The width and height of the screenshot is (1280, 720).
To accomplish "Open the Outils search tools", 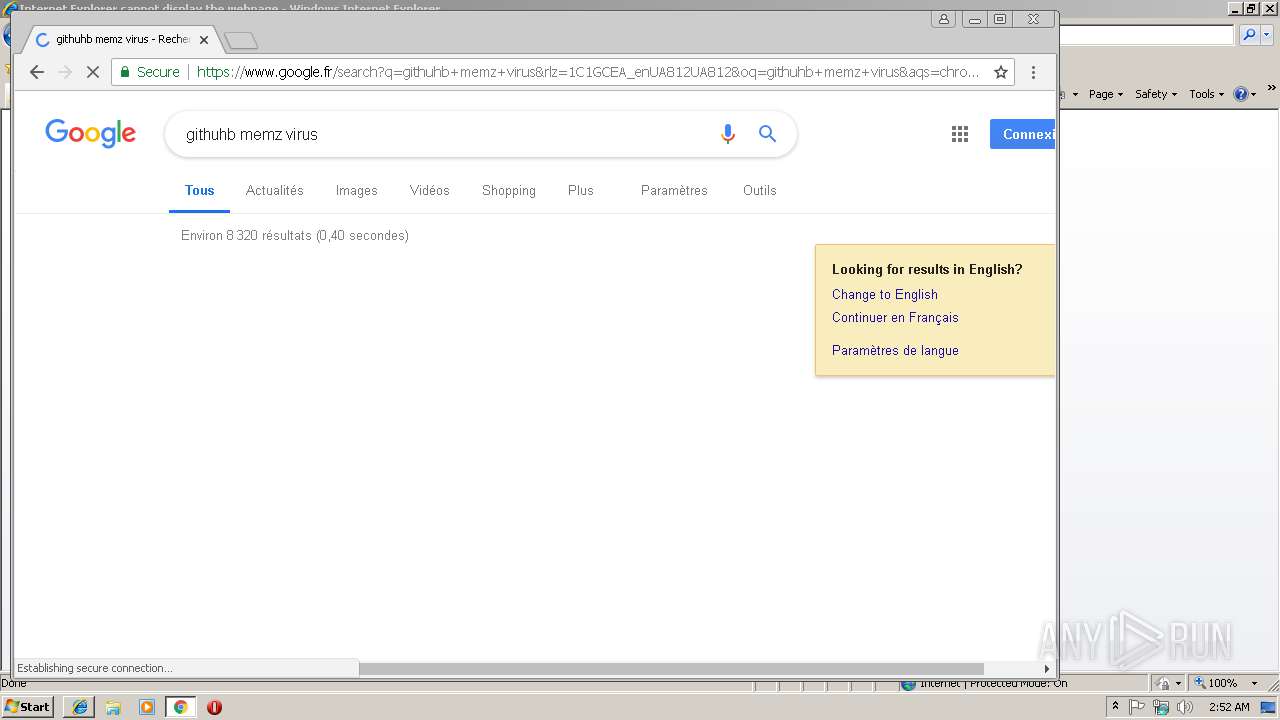I will point(760,190).
